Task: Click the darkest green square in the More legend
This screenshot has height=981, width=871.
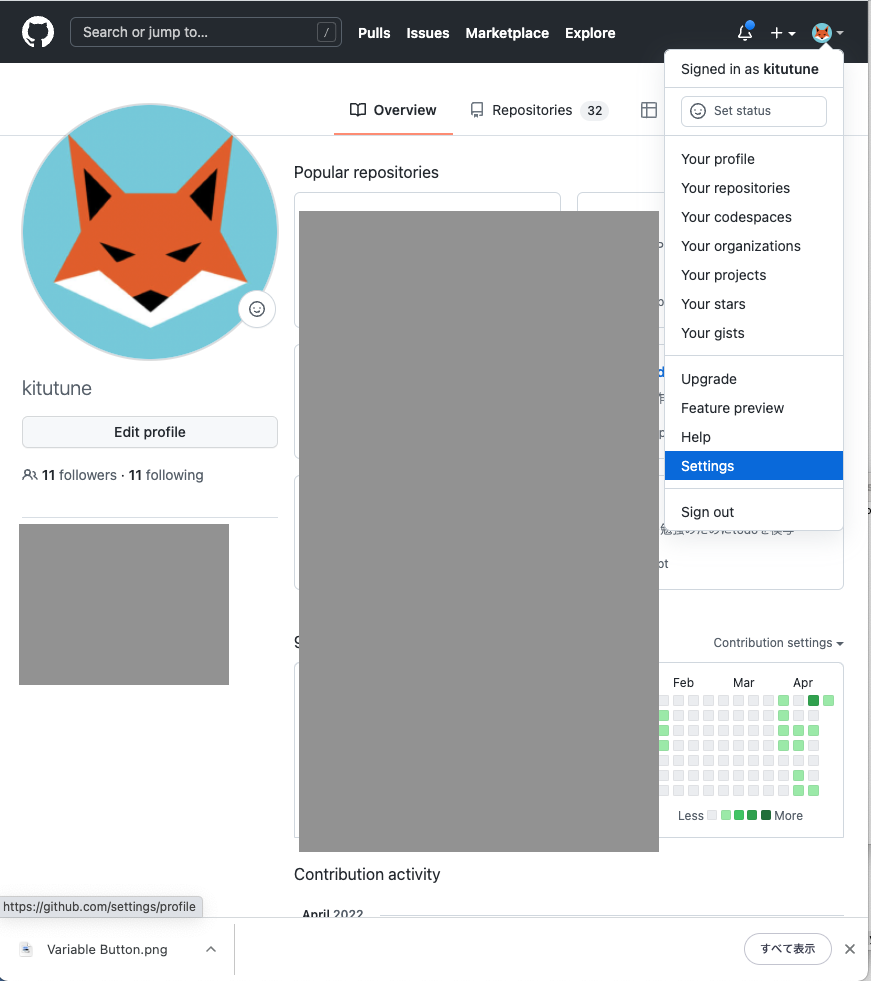Action: click(766, 815)
